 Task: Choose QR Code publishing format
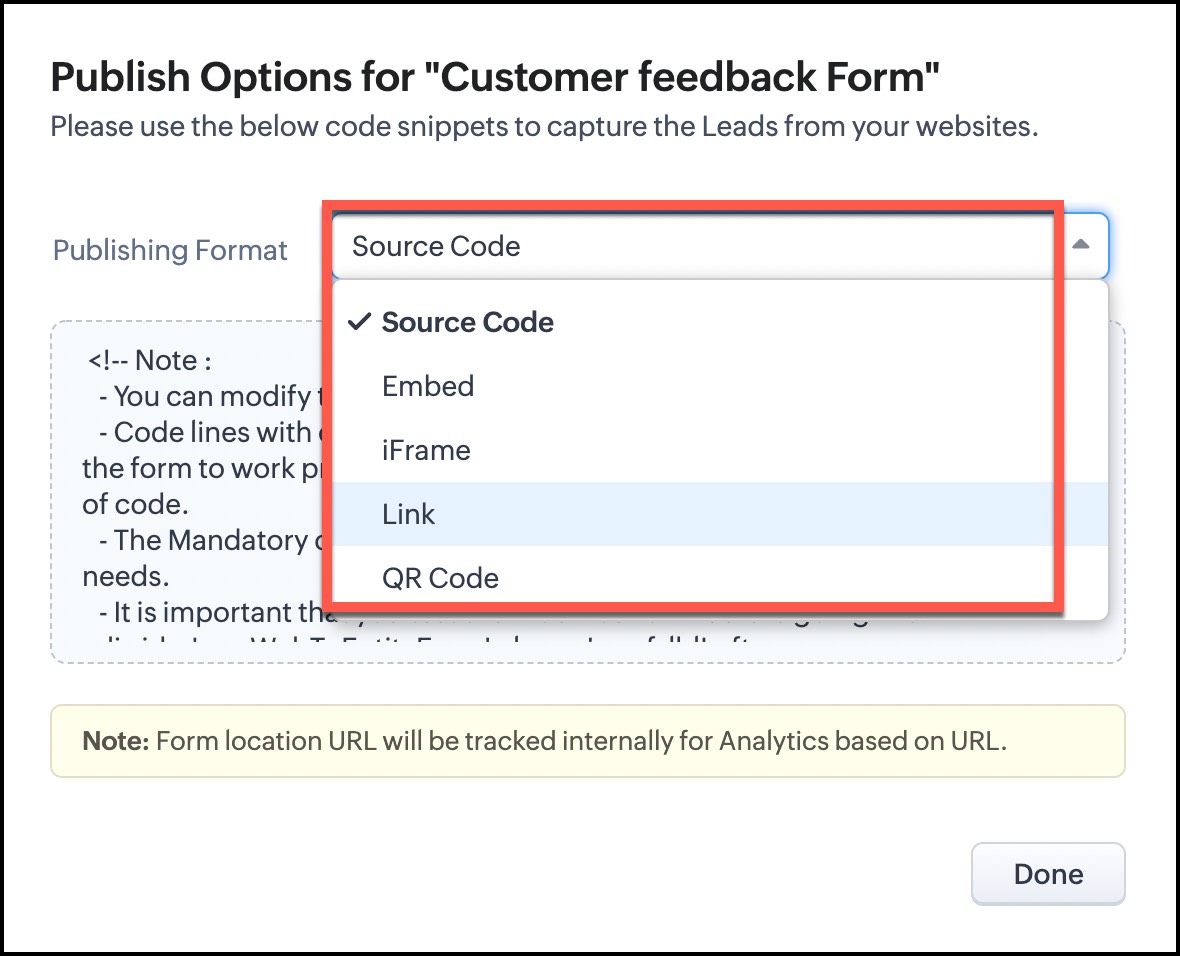click(440, 578)
